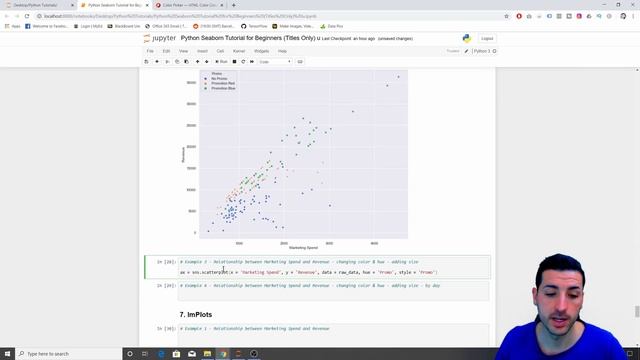
Task: Click the Python logo icon
Action: 467,38
